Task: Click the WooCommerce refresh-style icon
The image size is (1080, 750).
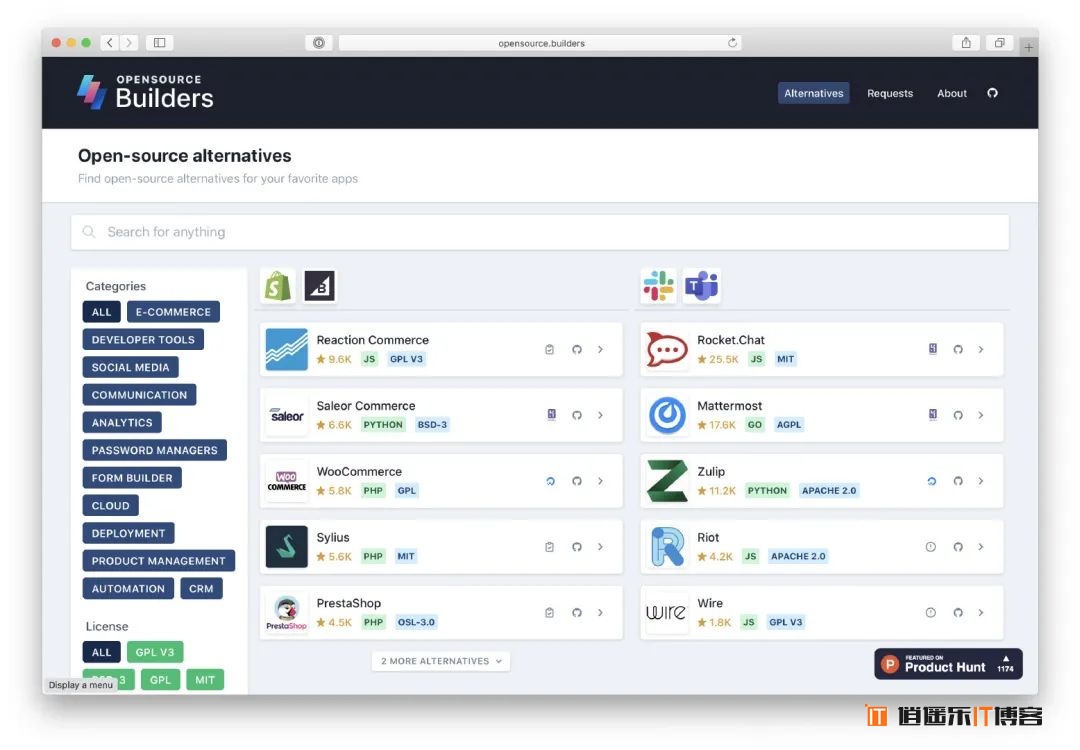Action: point(550,481)
